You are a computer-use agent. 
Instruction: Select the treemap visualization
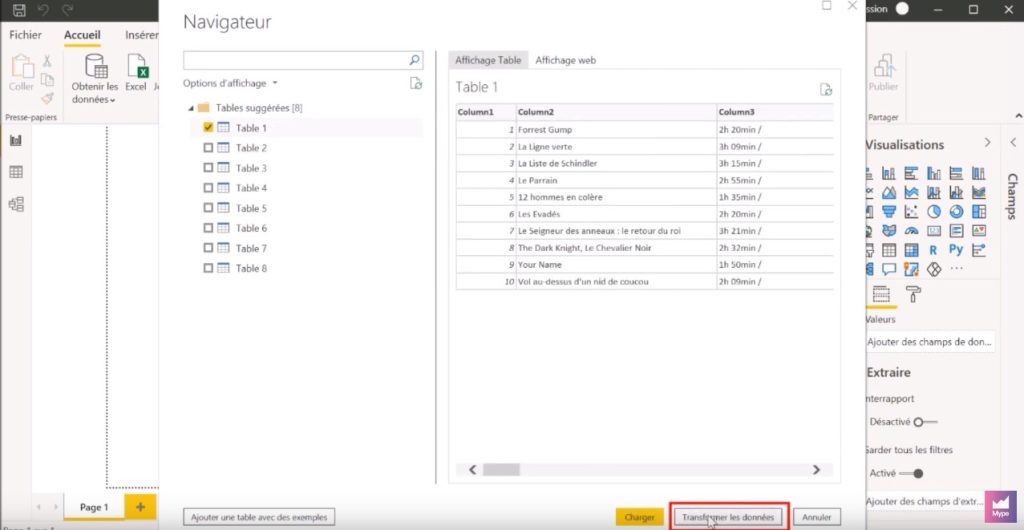979,211
